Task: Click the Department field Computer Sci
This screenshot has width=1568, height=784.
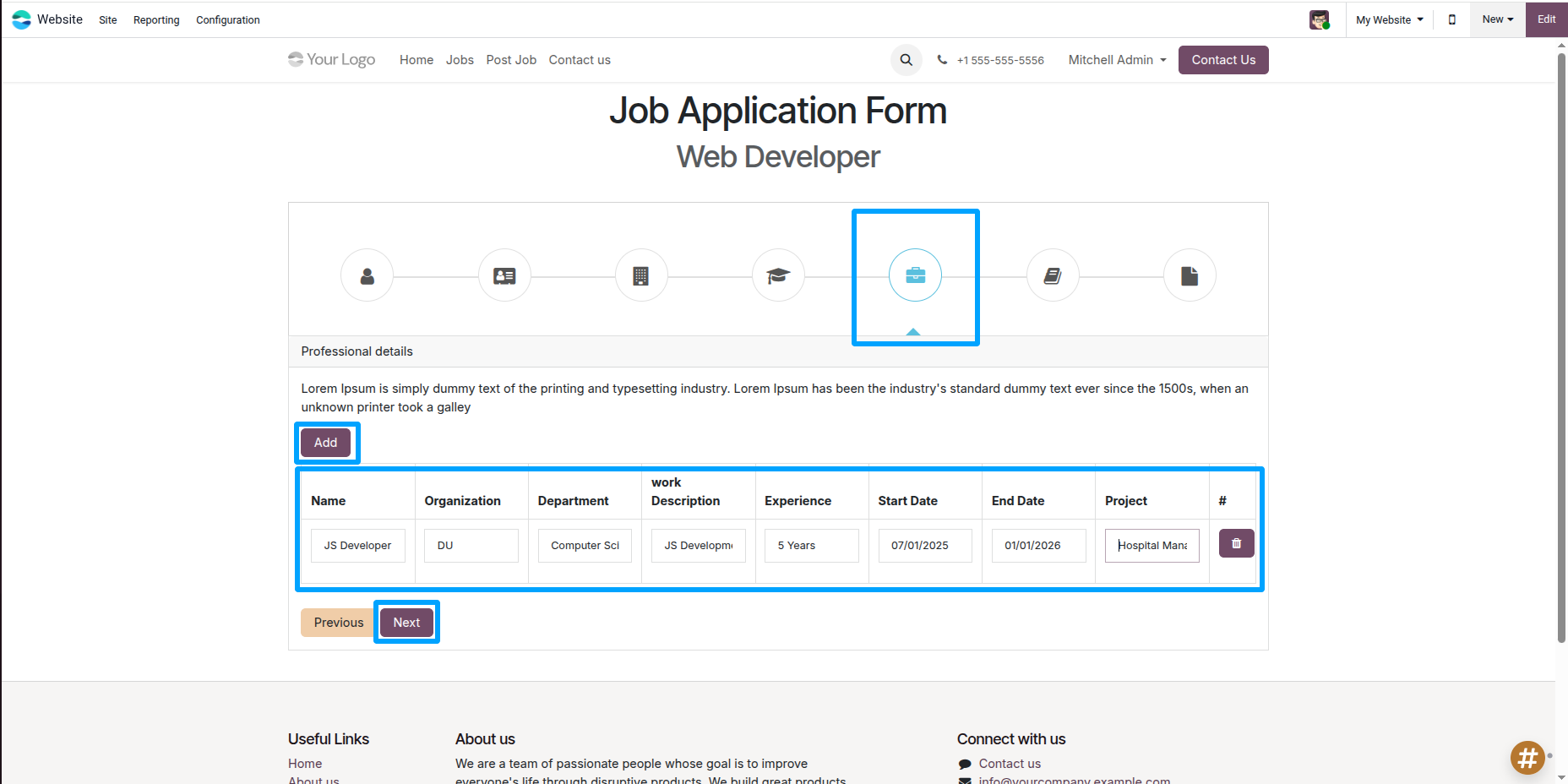Action: pyautogui.click(x=585, y=546)
